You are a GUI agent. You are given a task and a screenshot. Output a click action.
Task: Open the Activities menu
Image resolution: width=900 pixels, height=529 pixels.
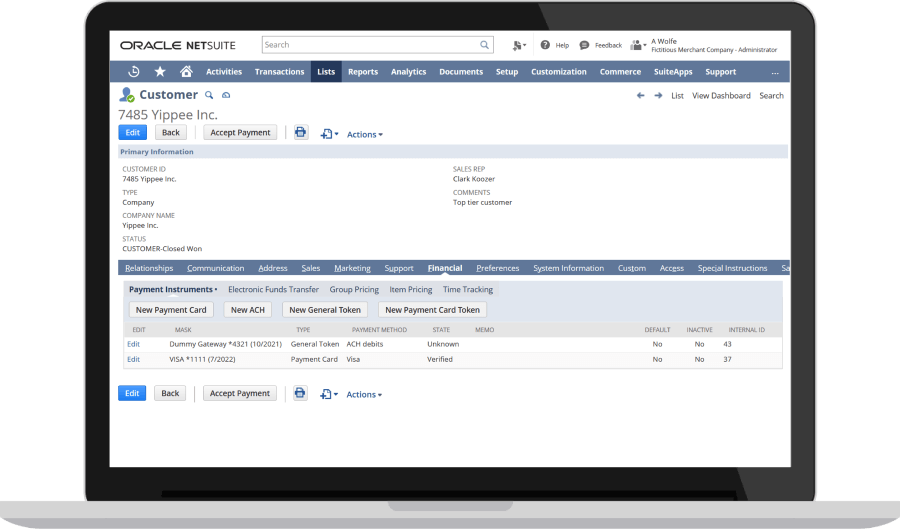click(224, 72)
